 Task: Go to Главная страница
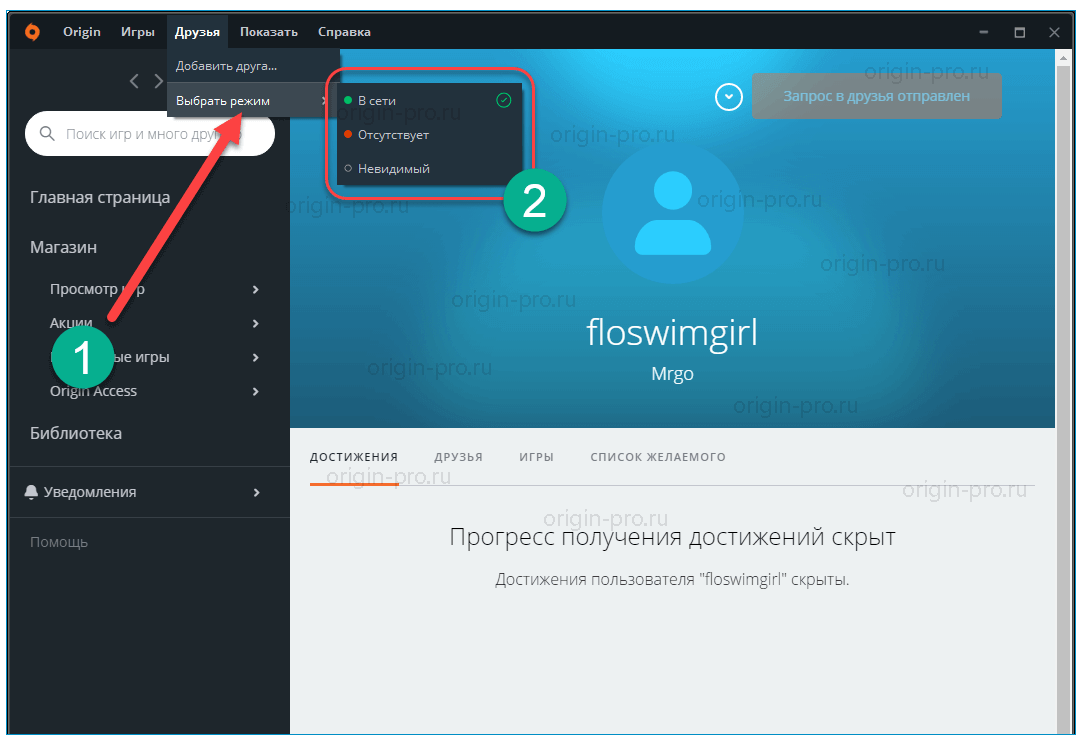tap(99, 198)
